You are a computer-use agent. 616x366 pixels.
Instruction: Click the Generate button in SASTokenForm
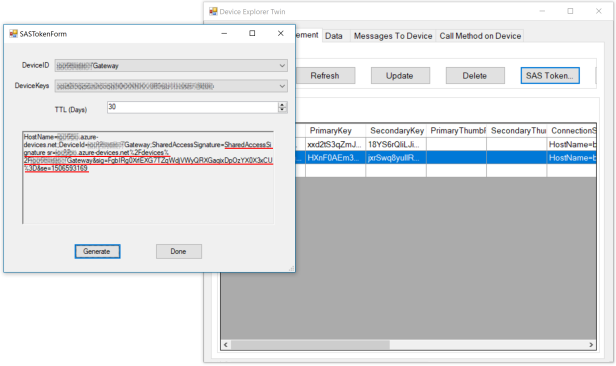point(97,251)
